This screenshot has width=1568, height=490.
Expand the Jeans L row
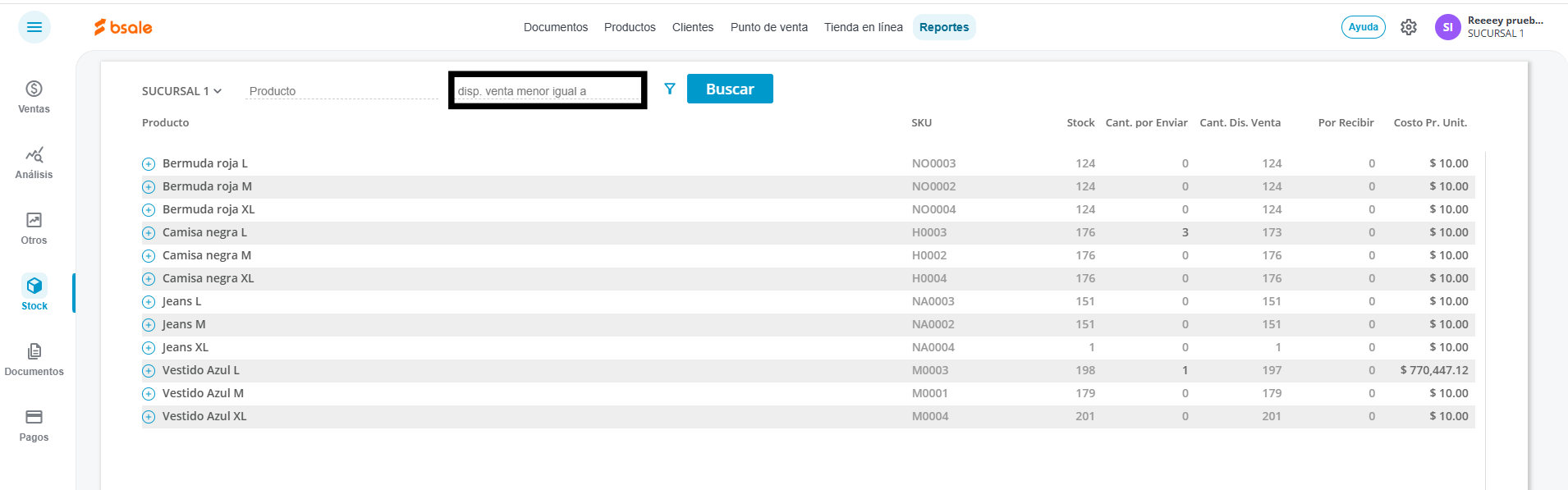click(x=149, y=302)
